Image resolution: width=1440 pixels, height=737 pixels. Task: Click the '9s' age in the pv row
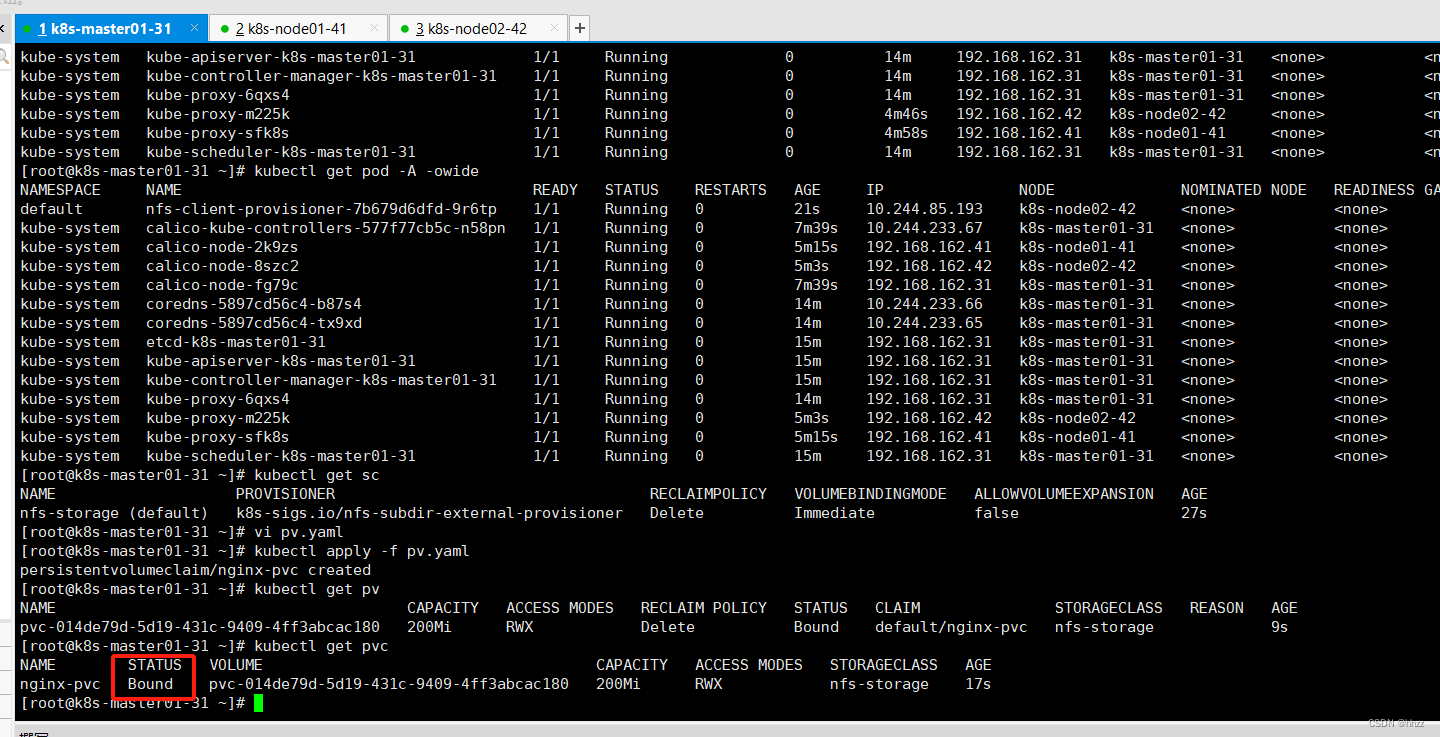(1280, 627)
